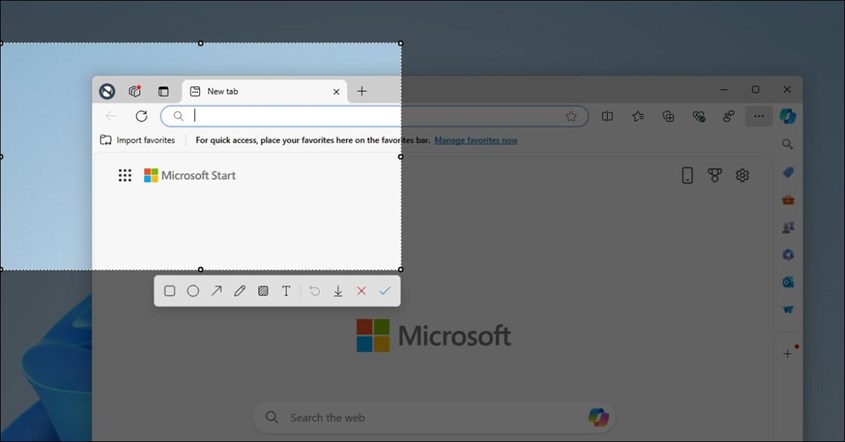The height and width of the screenshot is (442, 845).
Task: Select the arrow annotation tool
Action: (217, 291)
